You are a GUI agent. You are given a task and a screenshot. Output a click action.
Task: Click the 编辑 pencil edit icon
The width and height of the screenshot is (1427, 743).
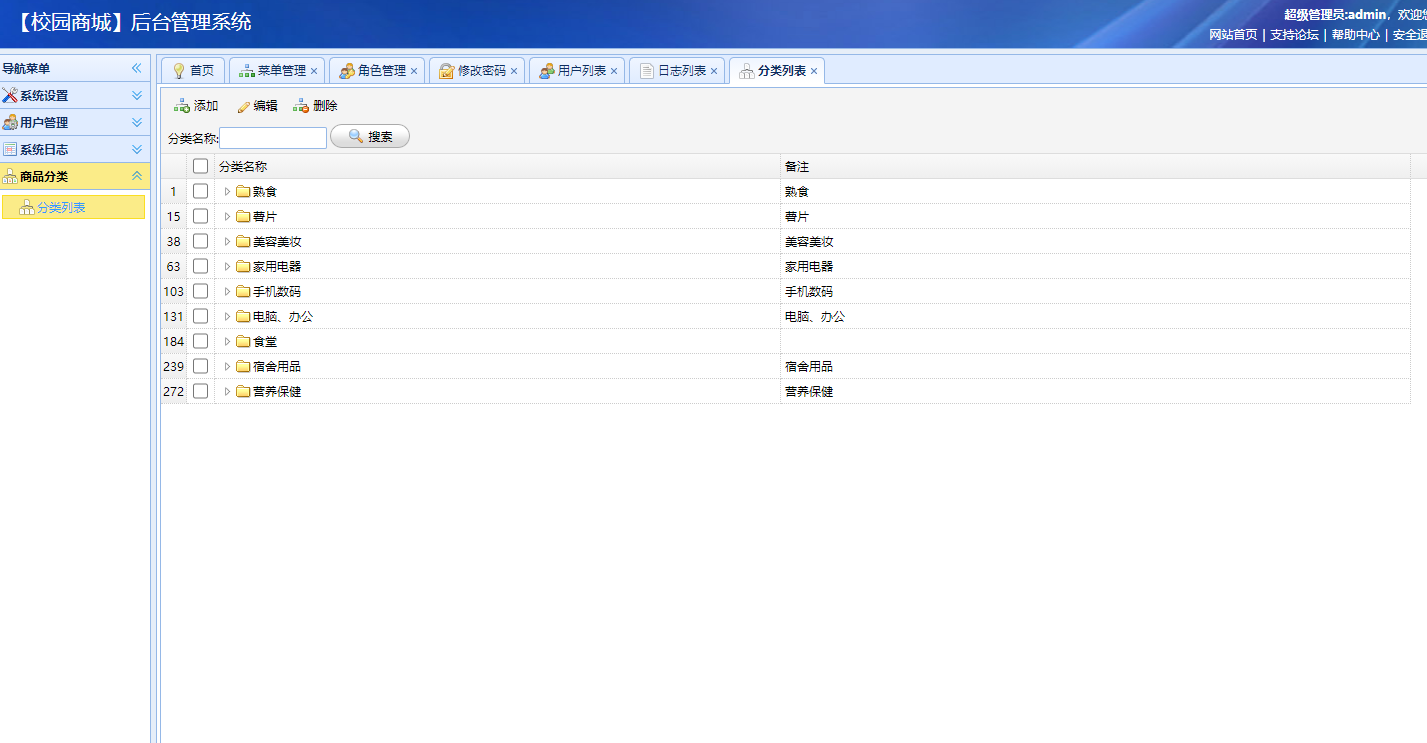point(243,106)
